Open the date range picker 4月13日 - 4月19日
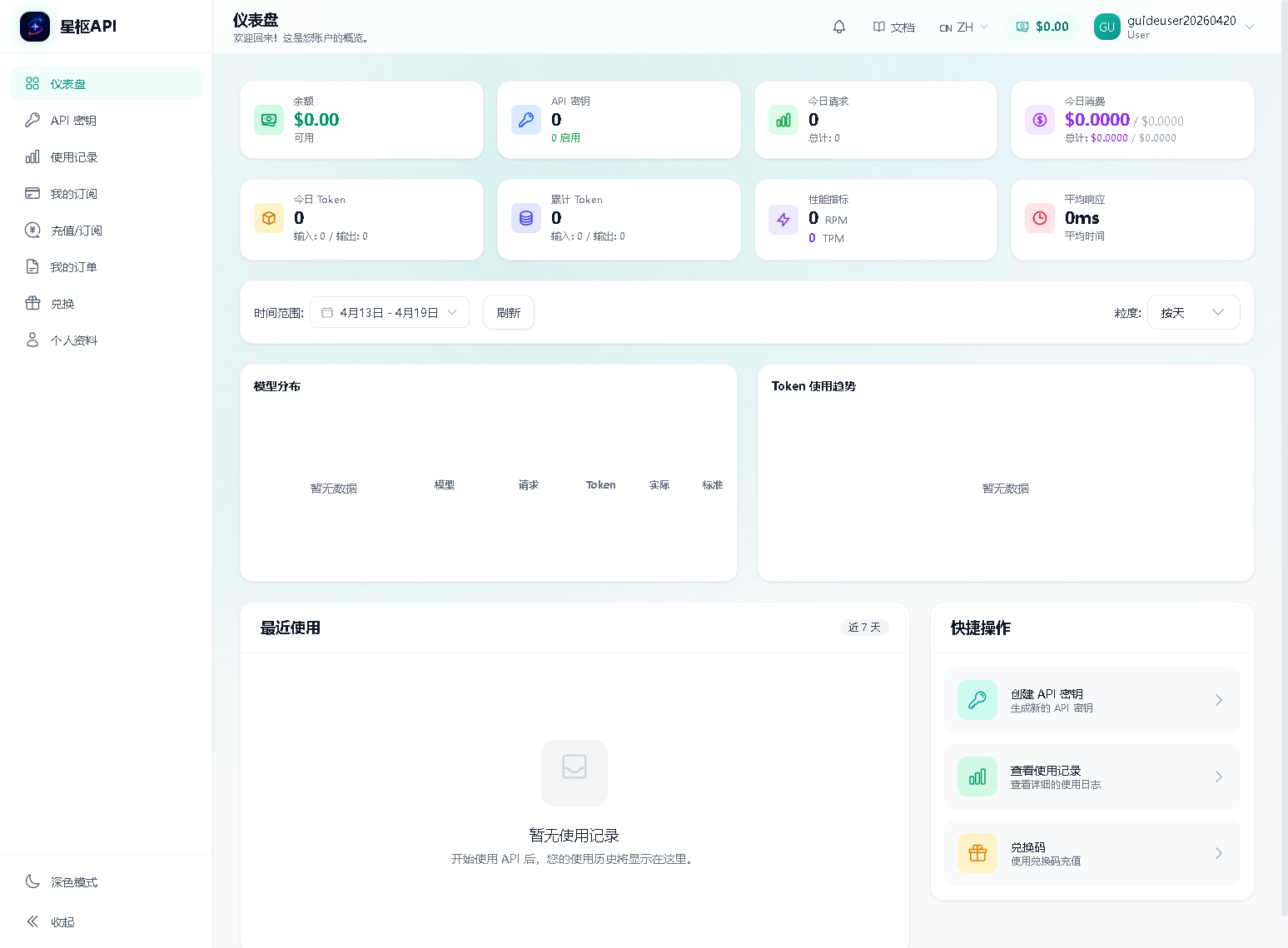Screen dimensions: 1288x948 [389, 312]
